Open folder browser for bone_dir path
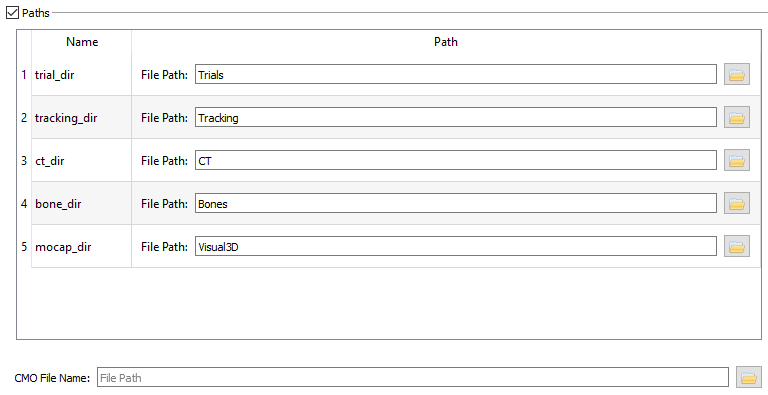 click(737, 203)
